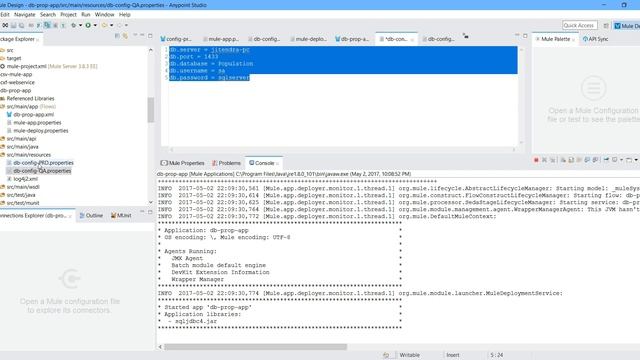Select the Outline tab

[x=91, y=216]
